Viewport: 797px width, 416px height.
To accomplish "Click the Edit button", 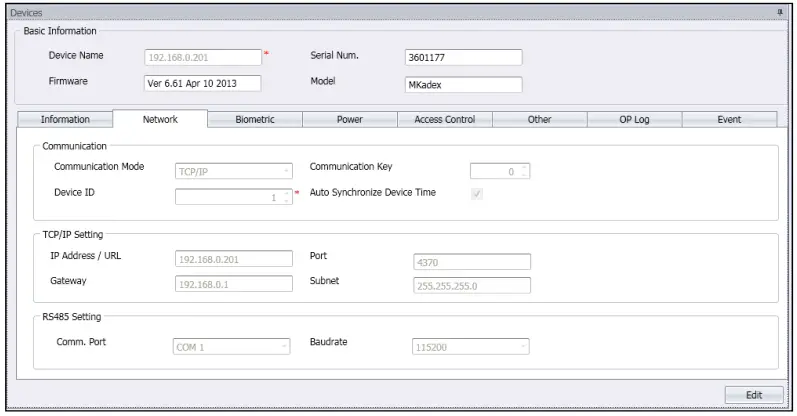I will tap(754, 395).
